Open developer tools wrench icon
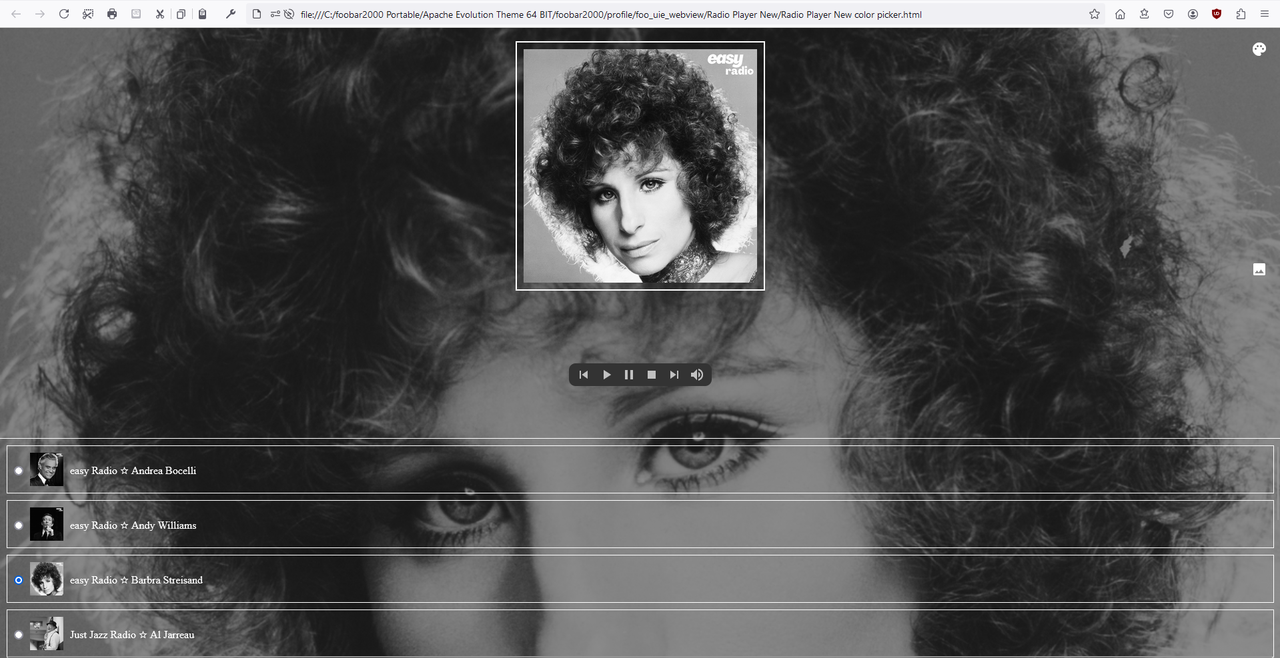The width and height of the screenshot is (1280, 658). [231, 14]
